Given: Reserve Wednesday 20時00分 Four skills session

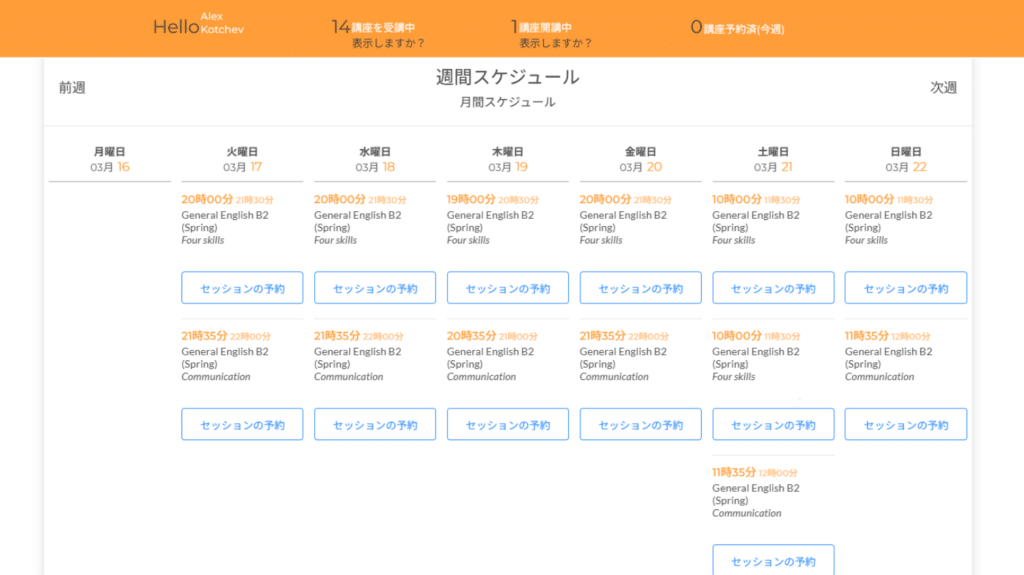Looking at the screenshot, I should [x=375, y=288].
